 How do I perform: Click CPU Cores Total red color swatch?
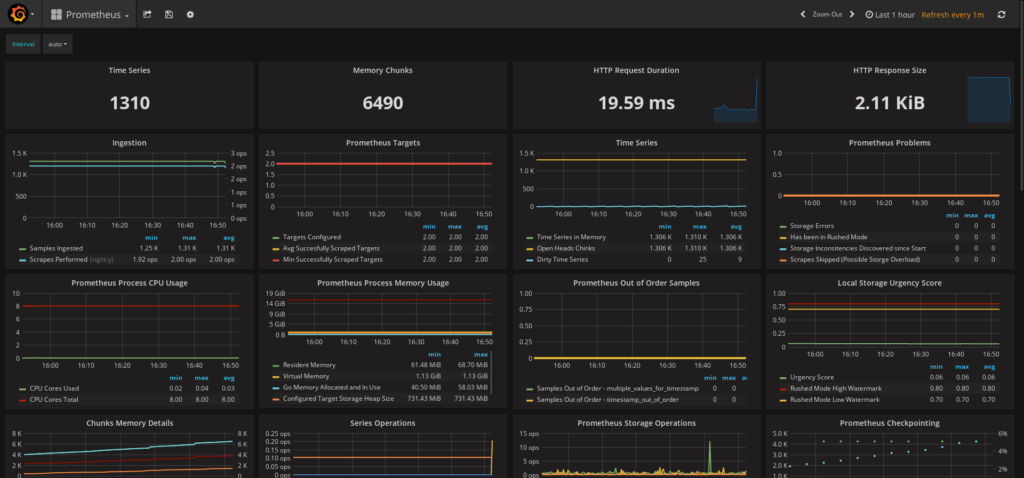tap(23, 399)
